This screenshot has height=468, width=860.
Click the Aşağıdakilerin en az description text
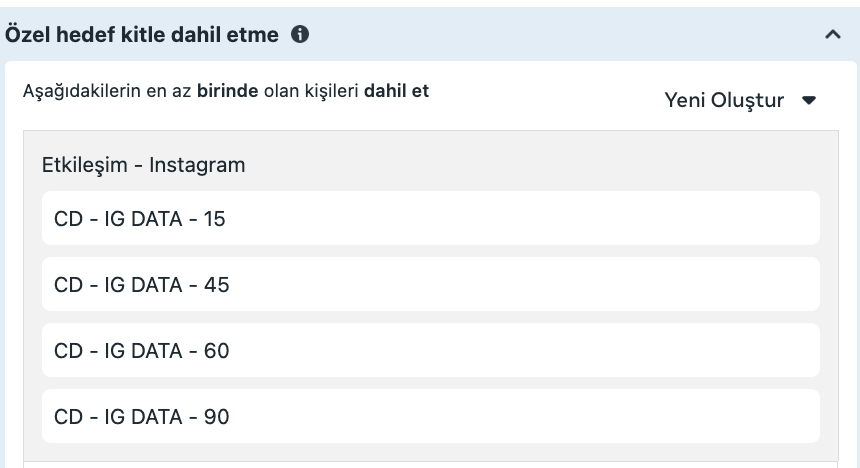(107, 91)
